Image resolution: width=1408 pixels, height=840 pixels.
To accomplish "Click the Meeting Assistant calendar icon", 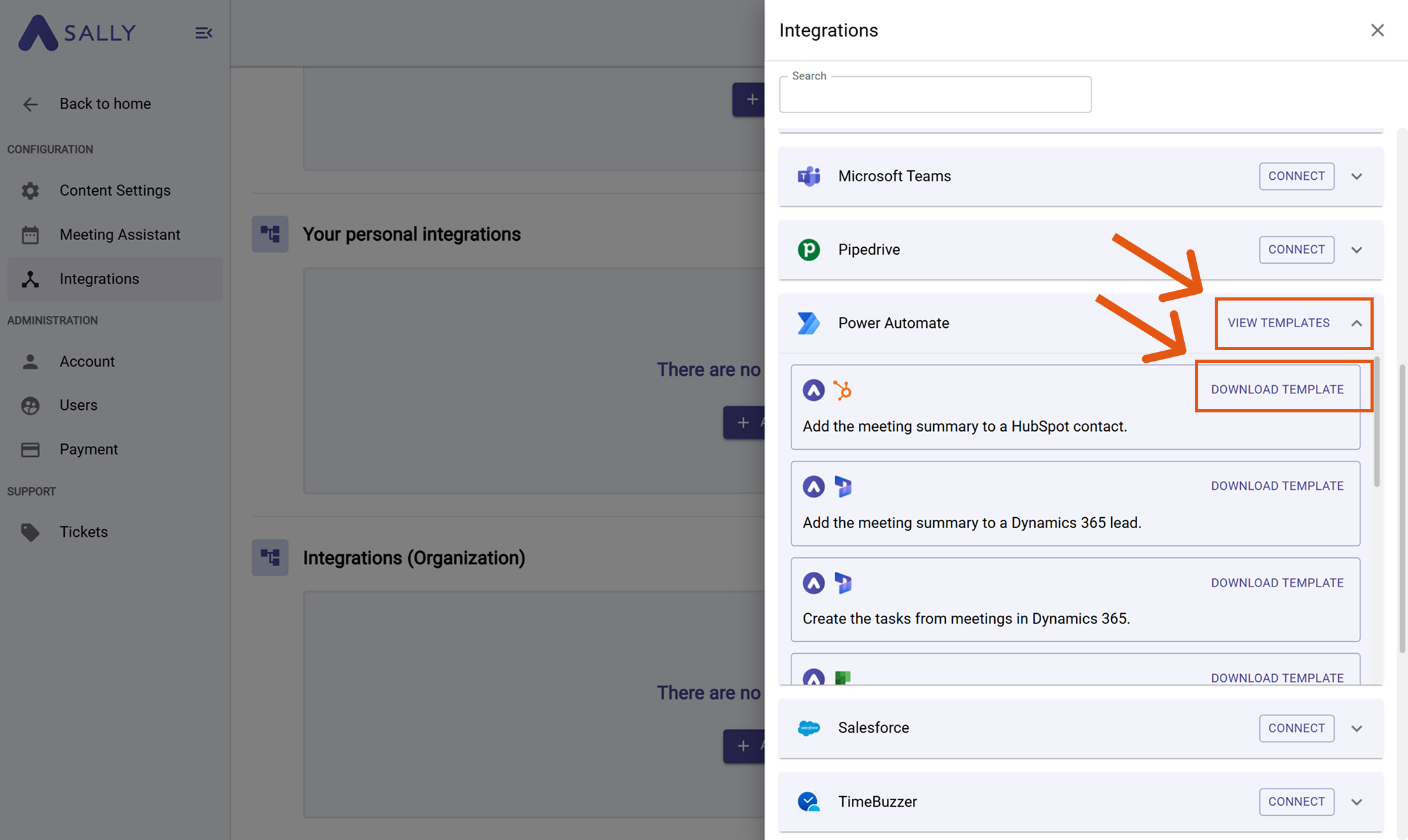I will 30,235.
